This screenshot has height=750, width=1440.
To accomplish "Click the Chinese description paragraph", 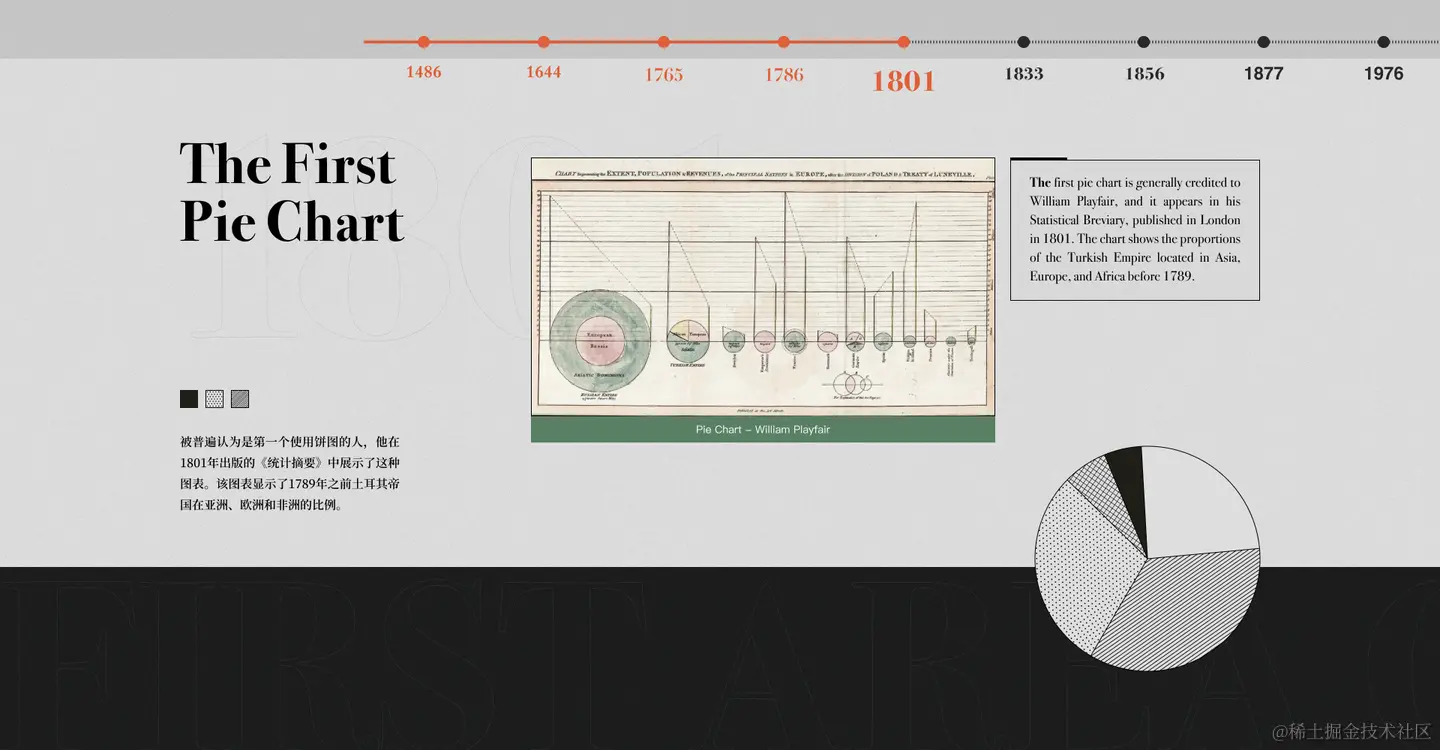I will click(x=290, y=473).
